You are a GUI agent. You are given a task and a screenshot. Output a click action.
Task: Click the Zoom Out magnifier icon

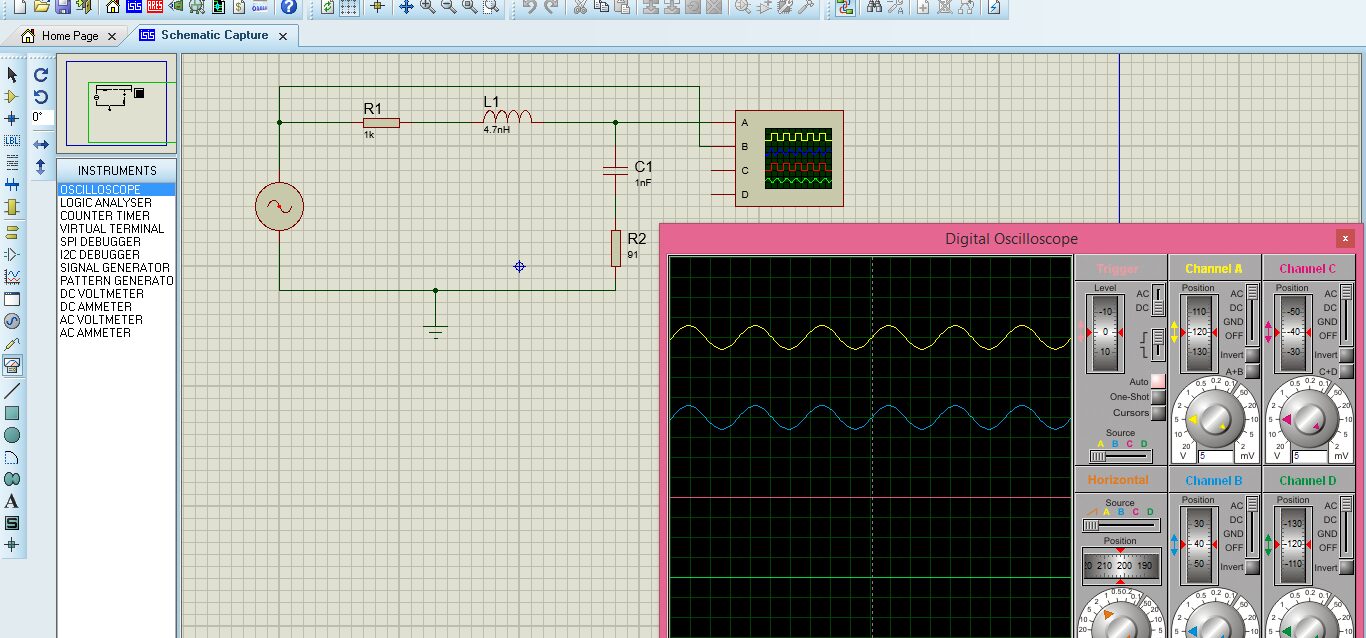point(448,7)
